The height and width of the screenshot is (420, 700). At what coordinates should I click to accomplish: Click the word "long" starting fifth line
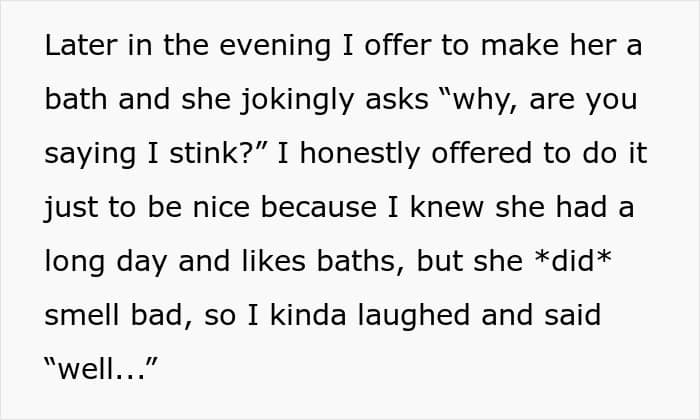pyautogui.click(x=70, y=261)
